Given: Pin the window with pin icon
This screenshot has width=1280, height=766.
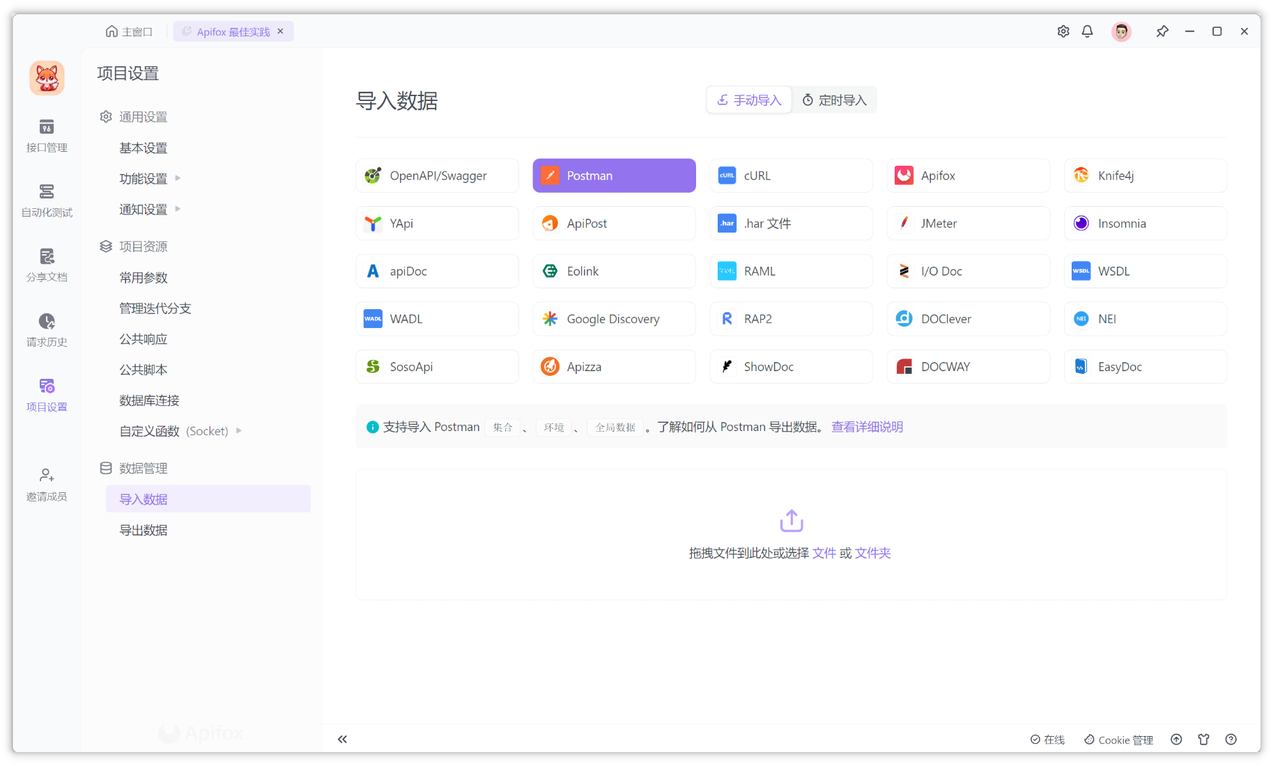Looking at the screenshot, I should click(1162, 32).
